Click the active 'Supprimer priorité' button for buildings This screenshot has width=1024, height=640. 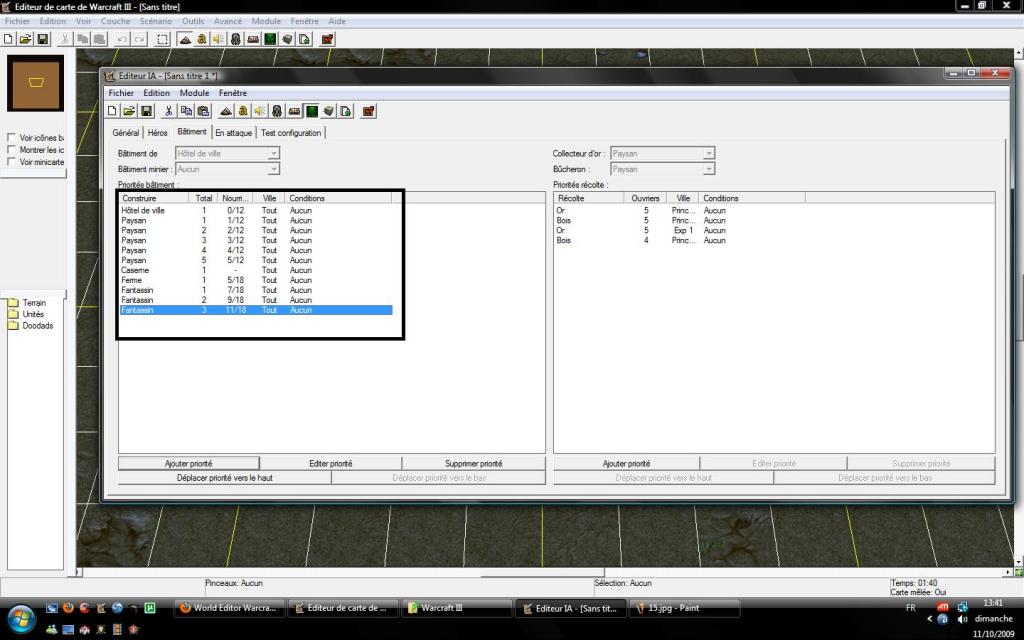click(473, 464)
